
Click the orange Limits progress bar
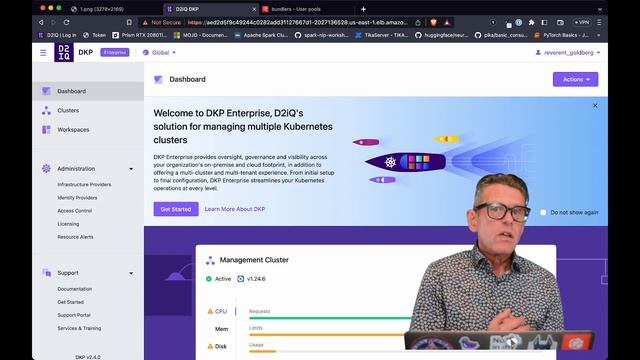point(327,335)
